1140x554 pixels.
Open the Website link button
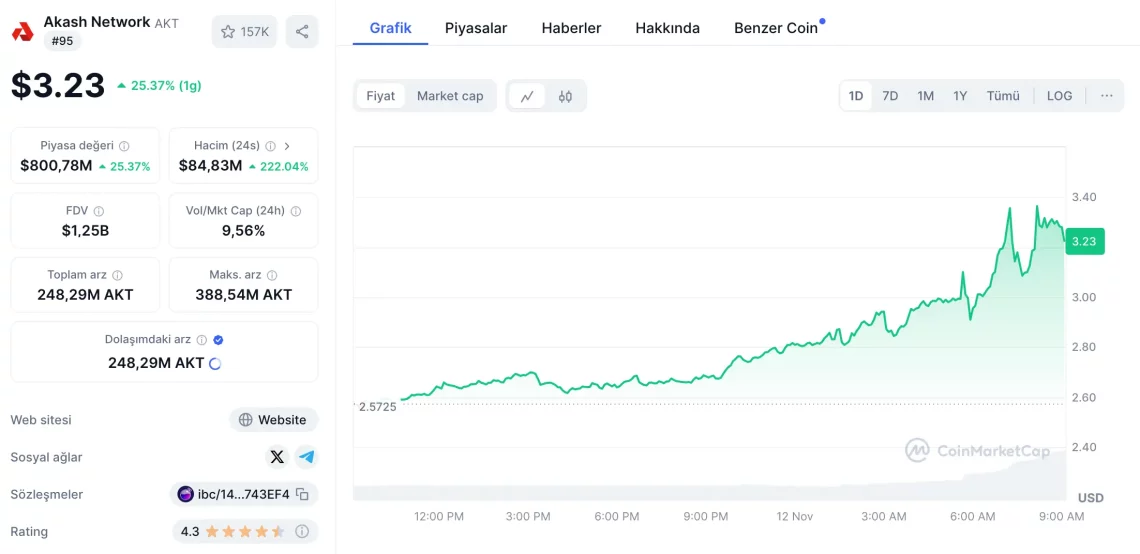click(273, 420)
